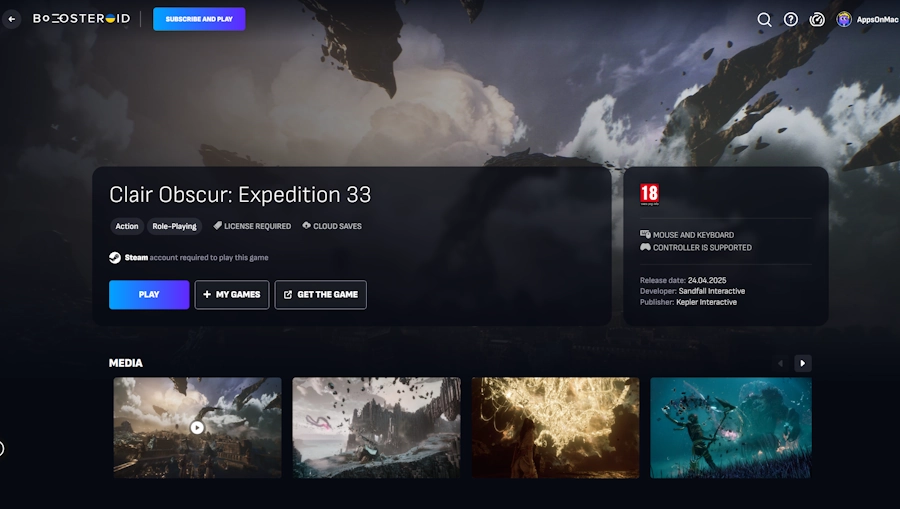Go back using the arrow icon
This screenshot has width=900, height=509.
pyautogui.click(x=11, y=19)
